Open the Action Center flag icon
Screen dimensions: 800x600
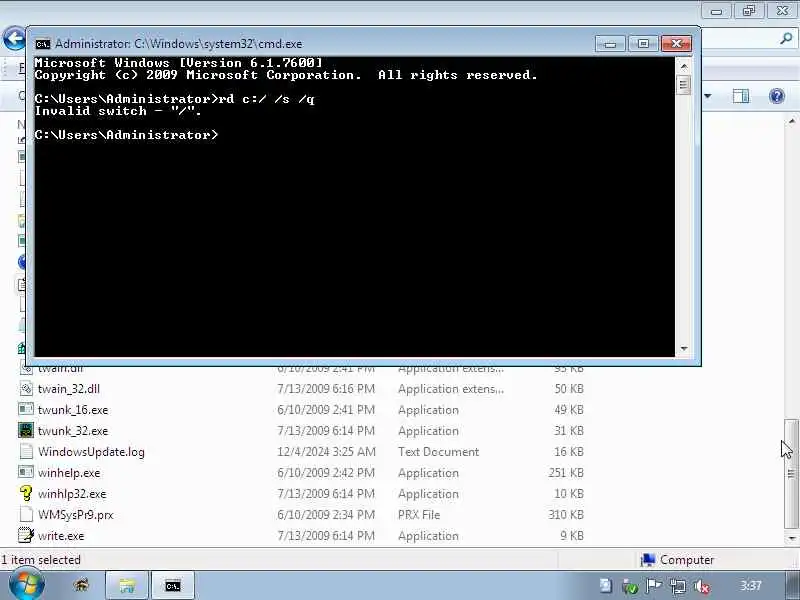tap(654, 586)
